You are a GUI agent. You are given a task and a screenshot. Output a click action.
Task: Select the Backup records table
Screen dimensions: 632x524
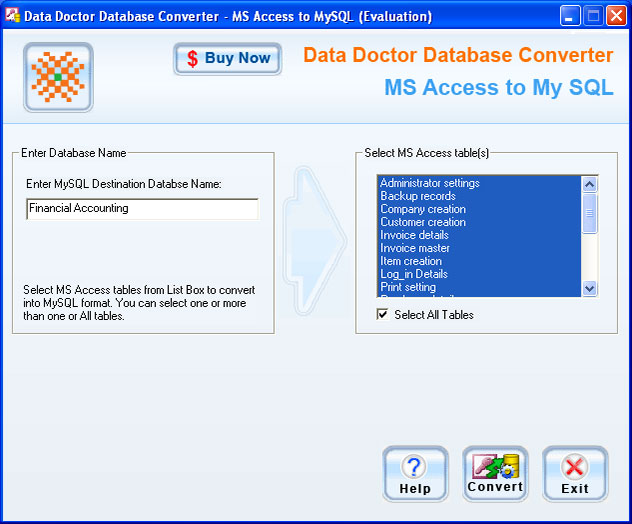click(480, 196)
